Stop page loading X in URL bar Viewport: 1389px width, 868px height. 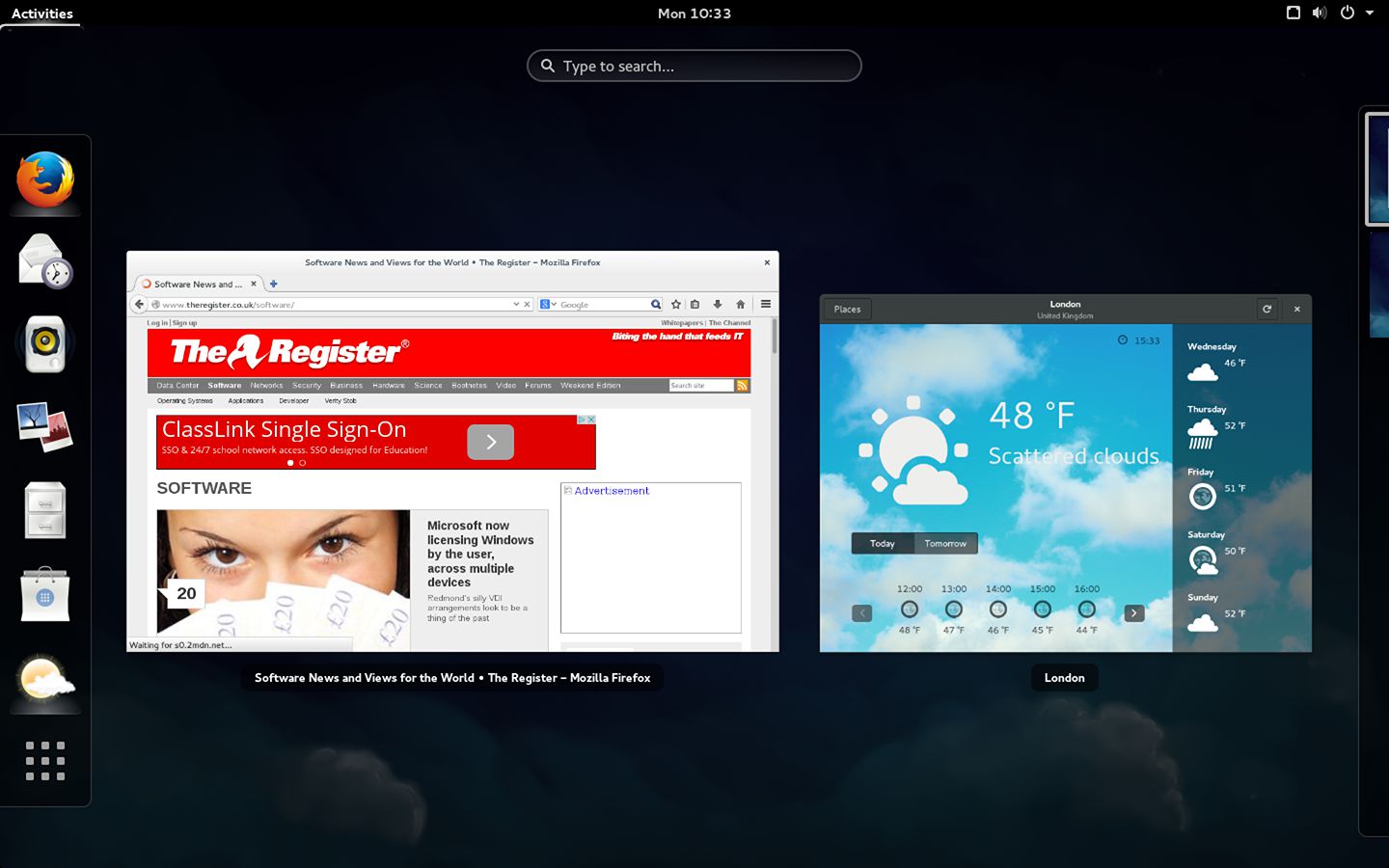527,304
